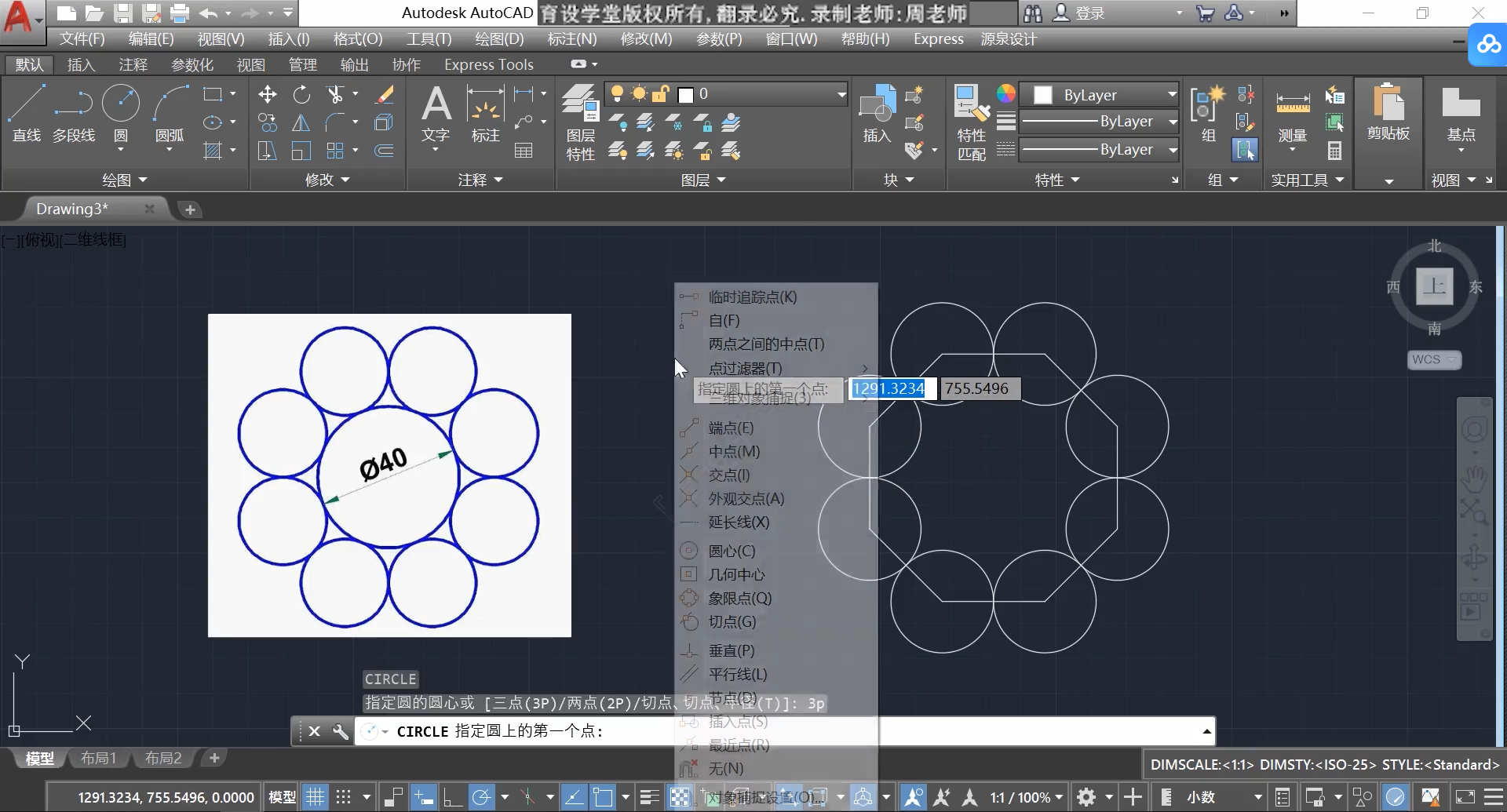Click the Array tool icon

pyautogui.click(x=335, y=151)
